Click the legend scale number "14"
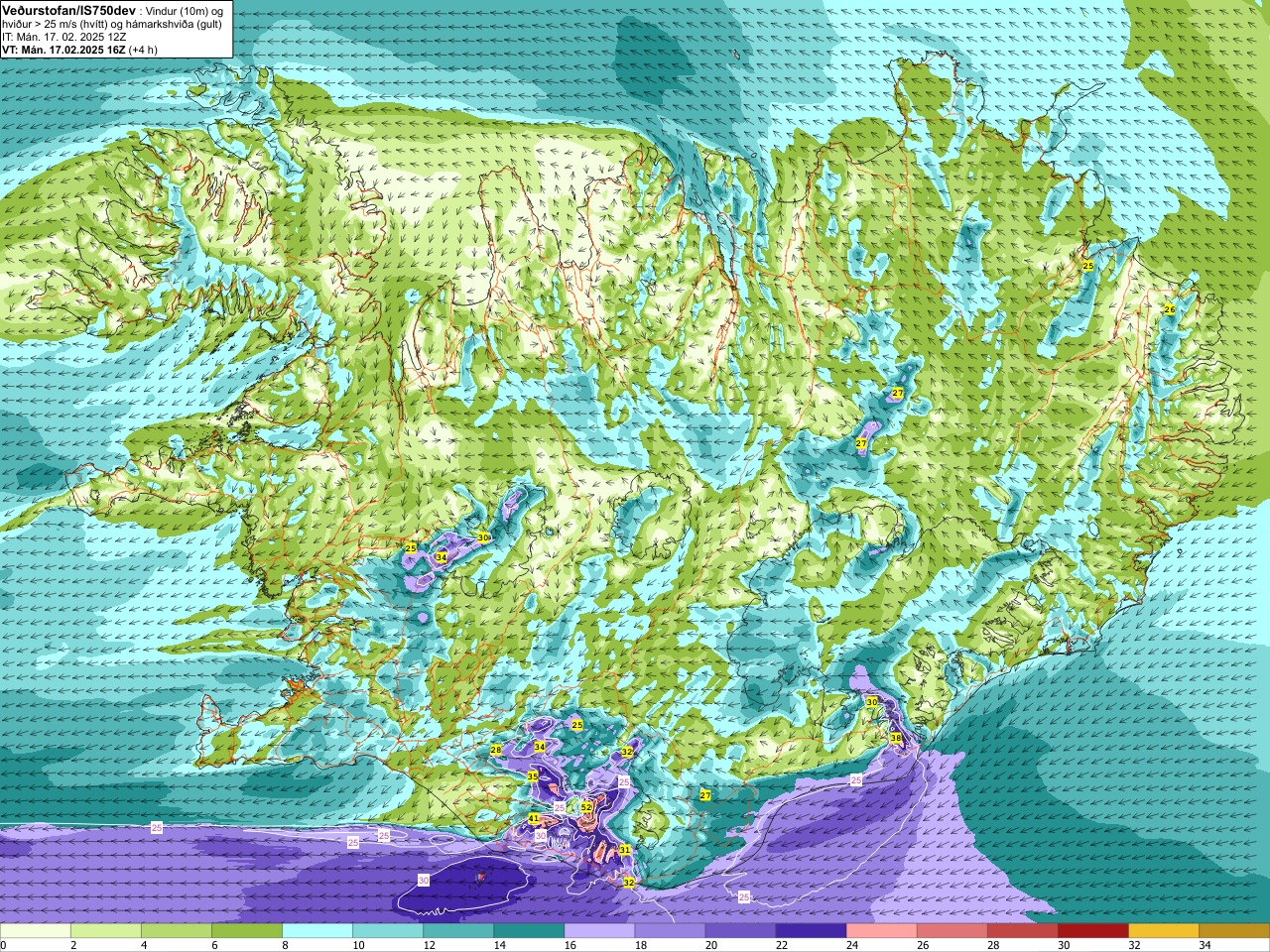This screenshot has width=1270, height=952. [x=499, y=945]
